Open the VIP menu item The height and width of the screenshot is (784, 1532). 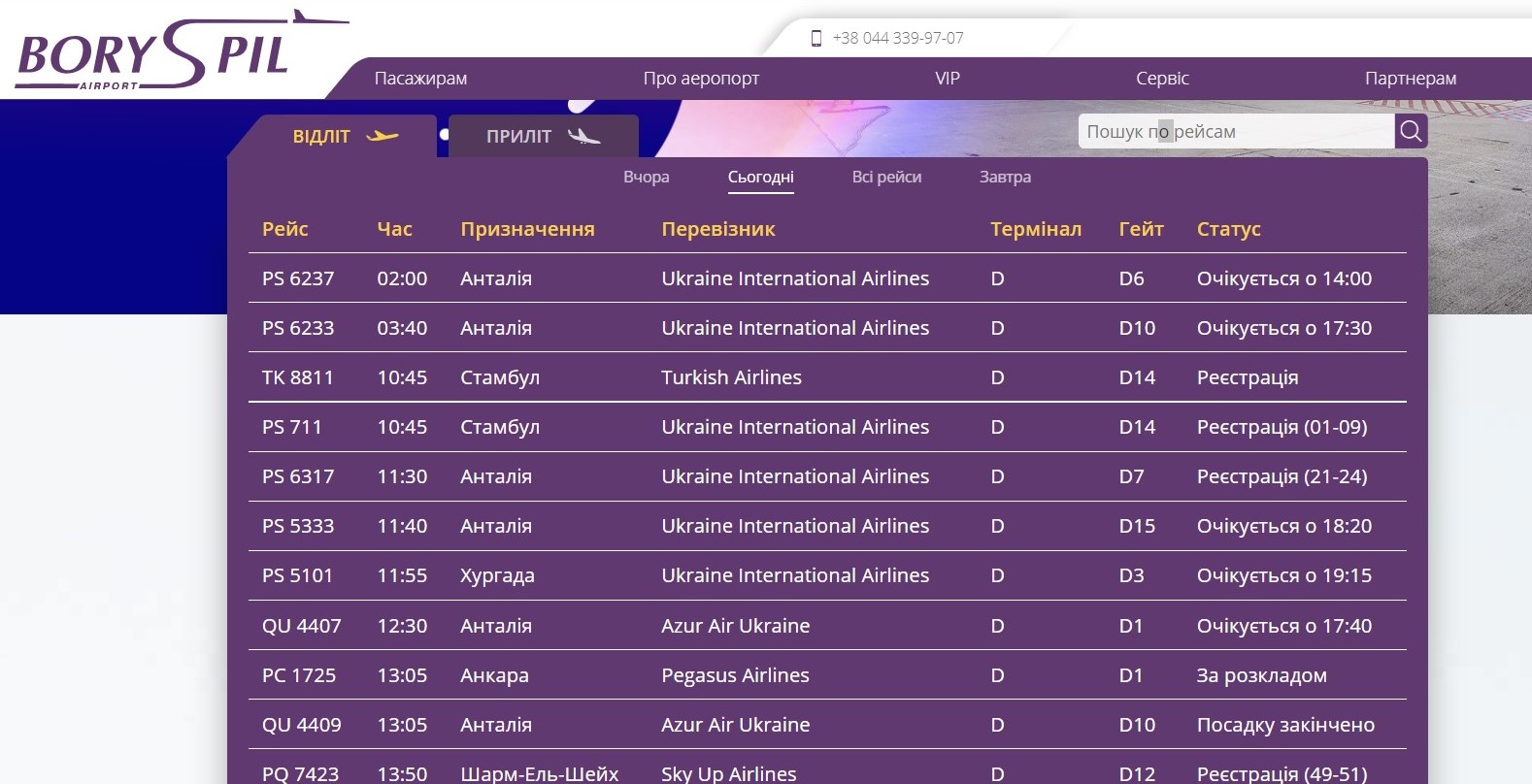point(948,79)
